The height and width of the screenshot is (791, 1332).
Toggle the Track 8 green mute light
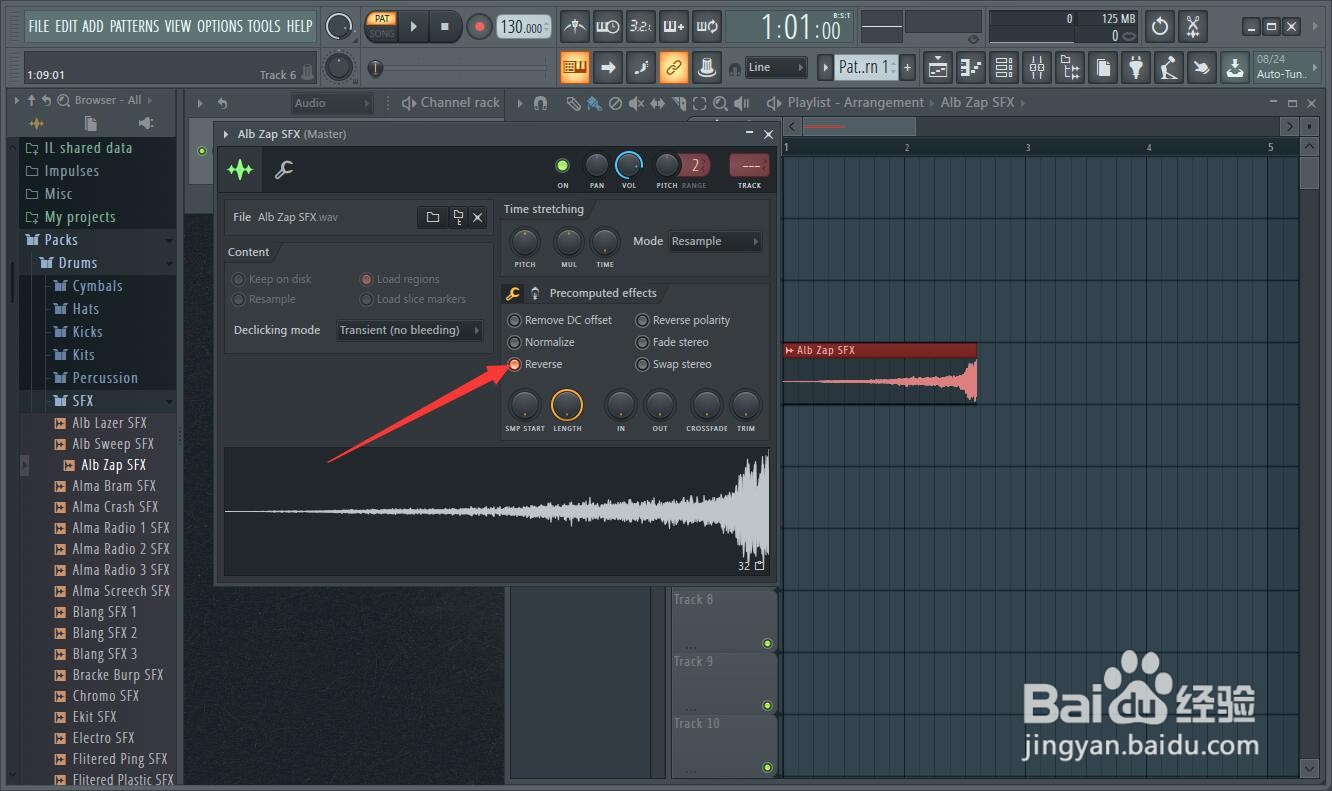768,643
